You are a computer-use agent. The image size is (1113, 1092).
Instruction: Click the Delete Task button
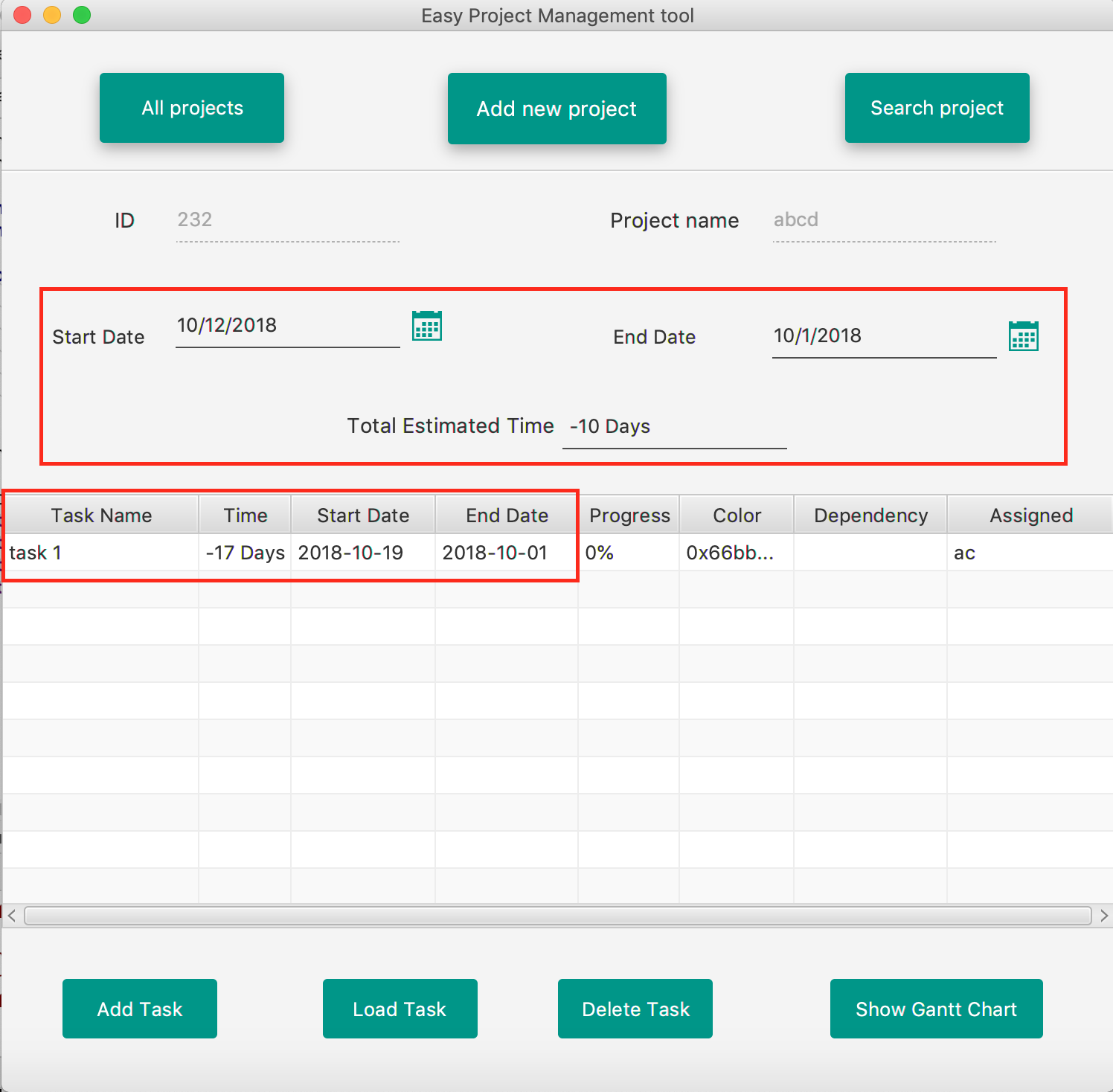(x=635, y=1009)
